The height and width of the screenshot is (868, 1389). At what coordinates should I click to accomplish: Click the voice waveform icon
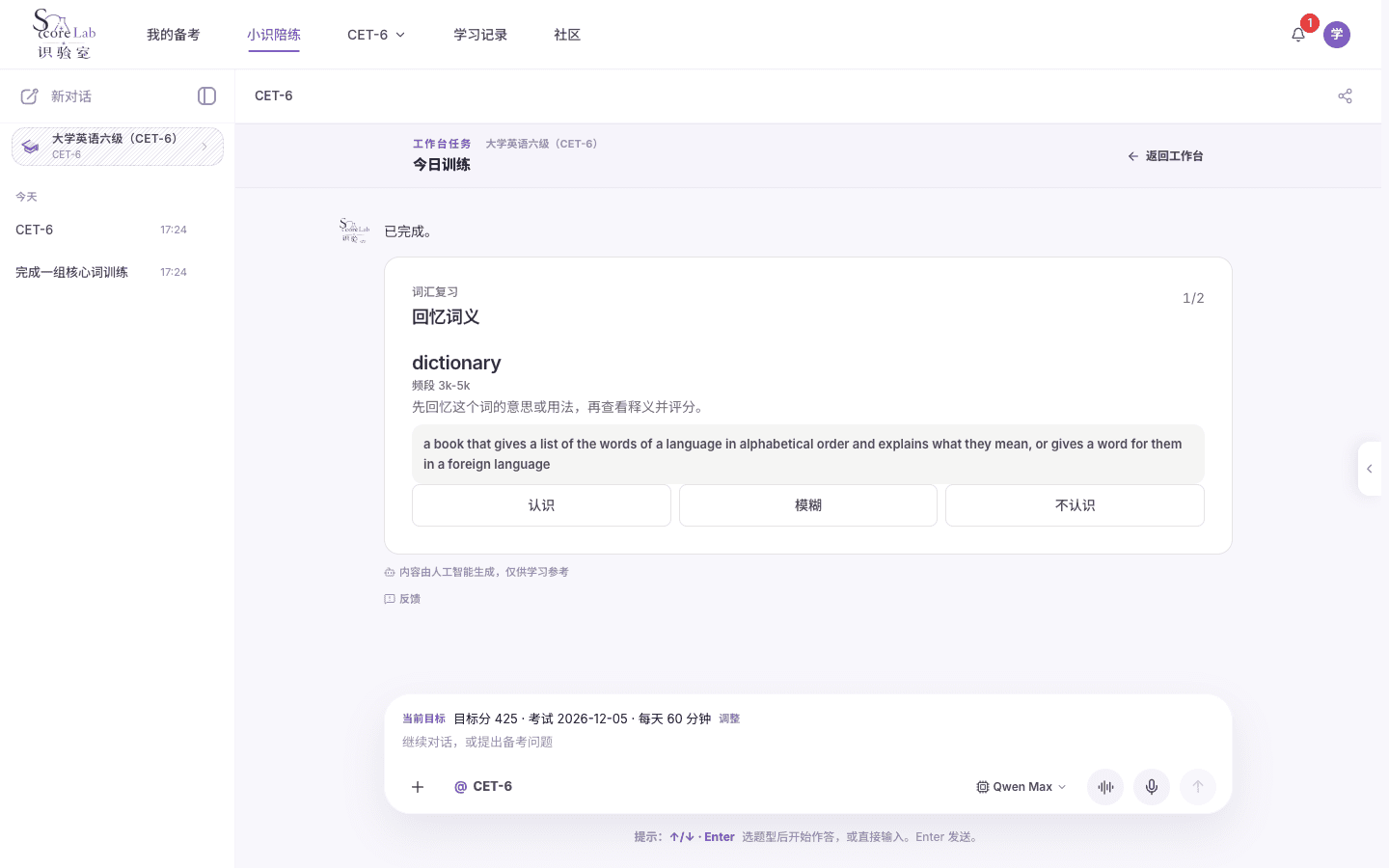(1105, 787)
